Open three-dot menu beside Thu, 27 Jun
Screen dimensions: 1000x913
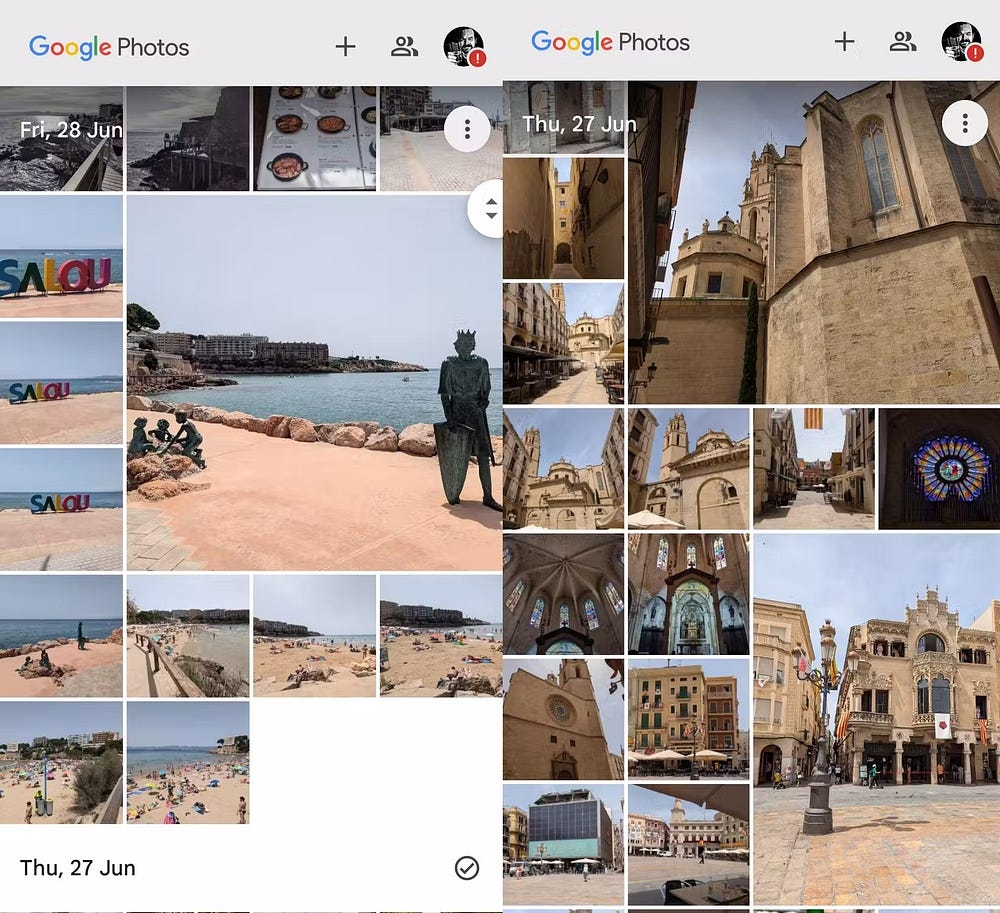pyautogui.click(x=964, y=123)
